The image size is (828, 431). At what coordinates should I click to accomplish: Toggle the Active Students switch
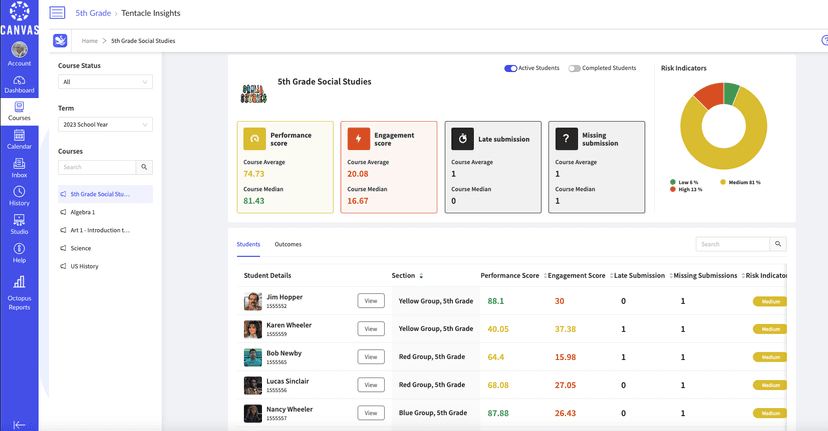coord(510,68)
